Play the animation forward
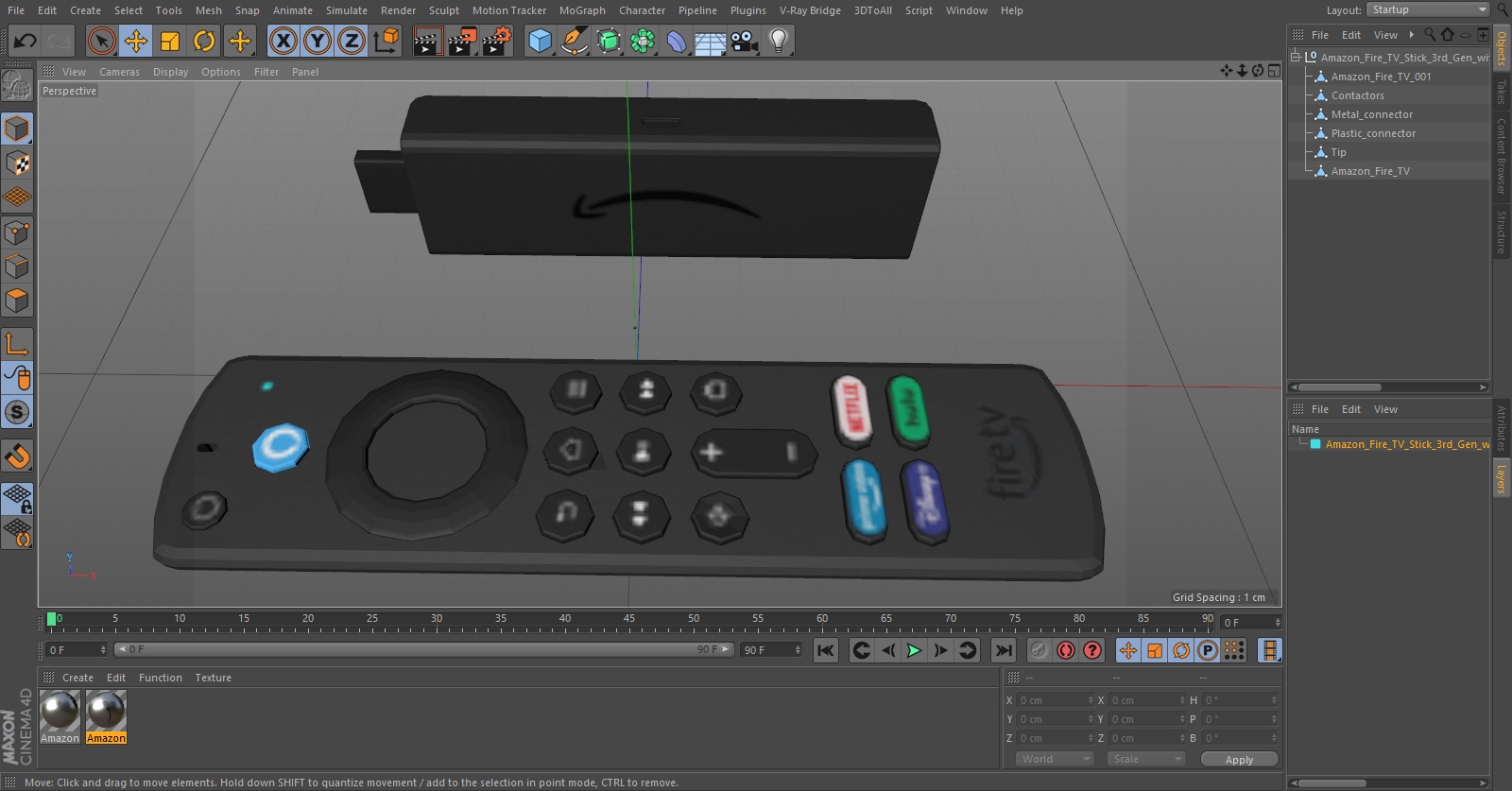Viewport: 1512px width, 791px height. tap(914, 650)
